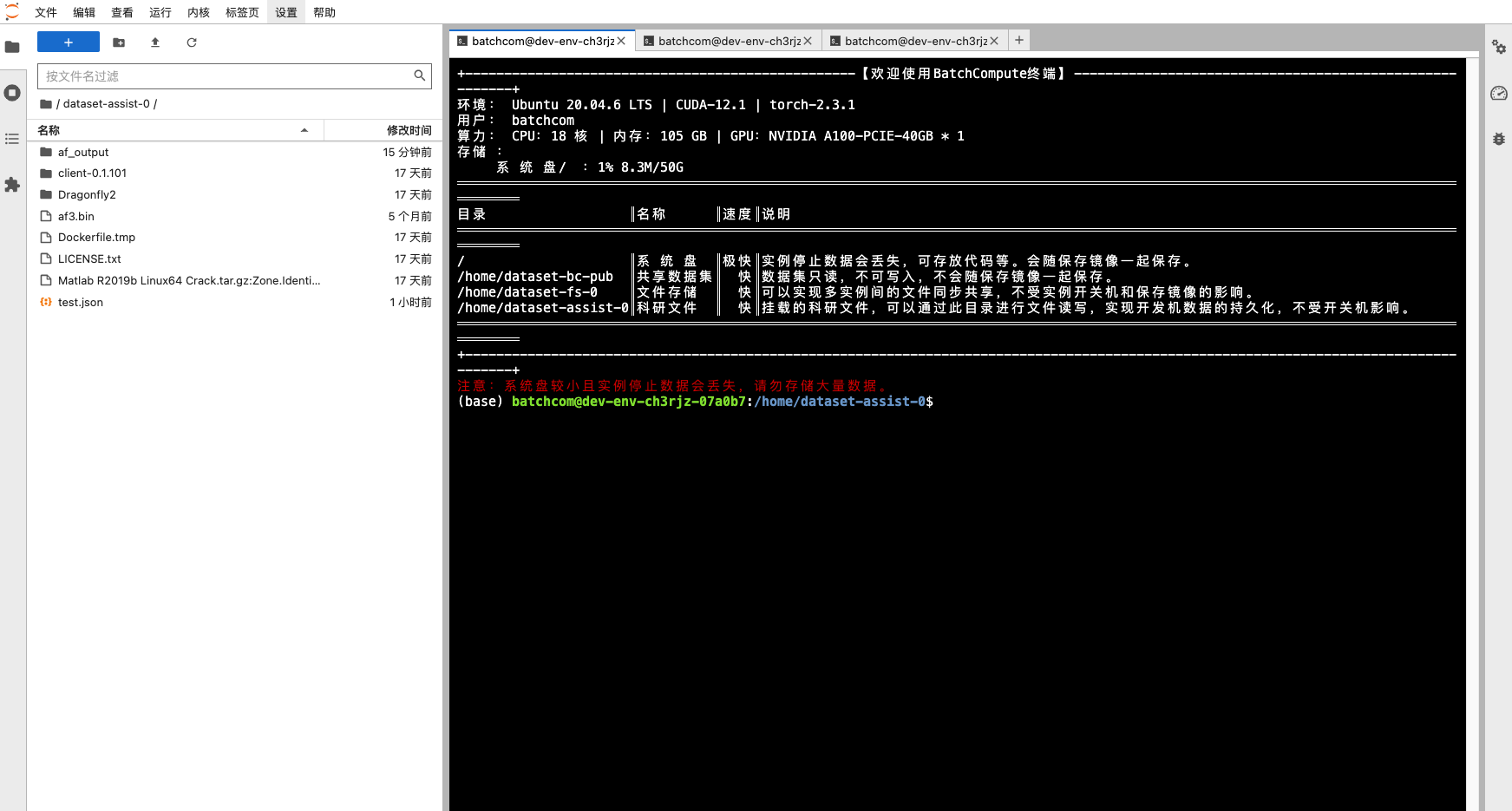Viewport: 1512px width, 811px height.
Task: Open the af_output folder
Action: pyautogui.click(x=83, y=152)
